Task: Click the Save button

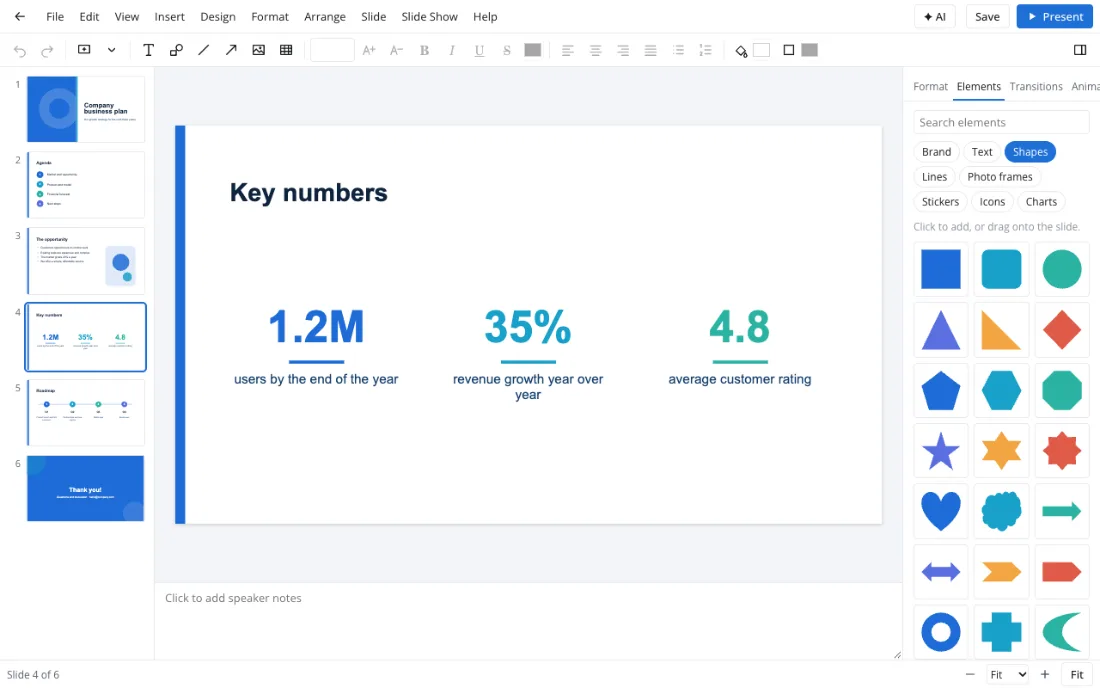Action: click(987, 16)
